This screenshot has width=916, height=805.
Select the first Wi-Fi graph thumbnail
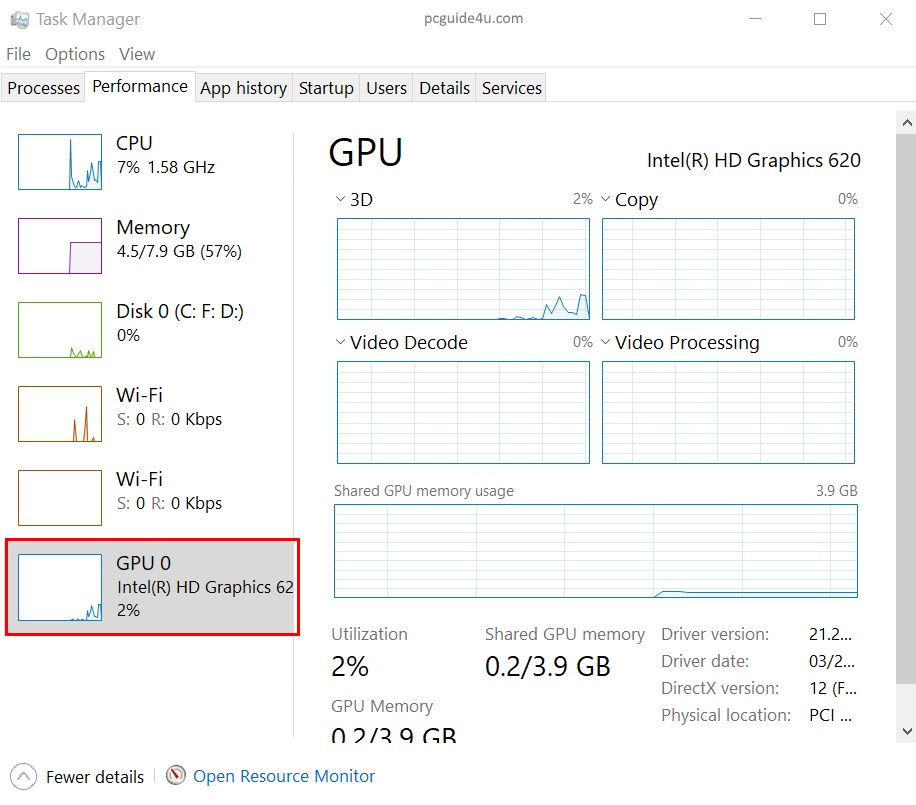tap(60, 414)
